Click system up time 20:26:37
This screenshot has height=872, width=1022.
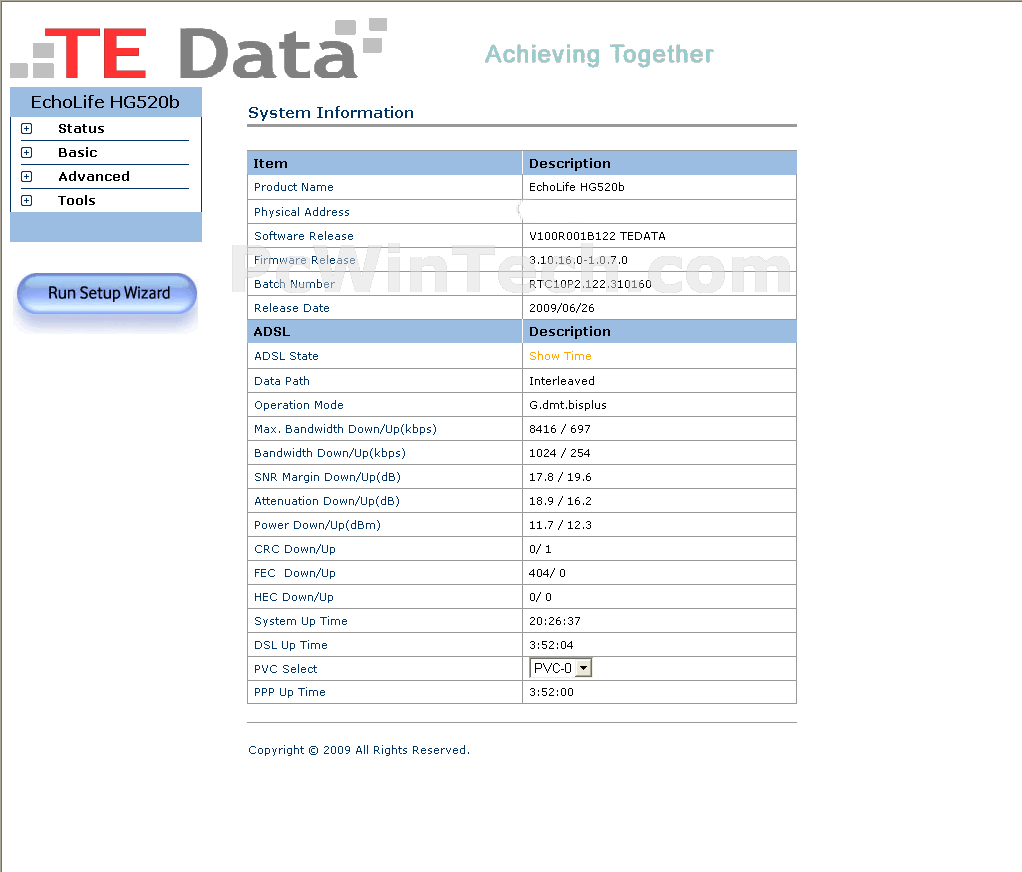pyautogui.click(x=555, y=622)
